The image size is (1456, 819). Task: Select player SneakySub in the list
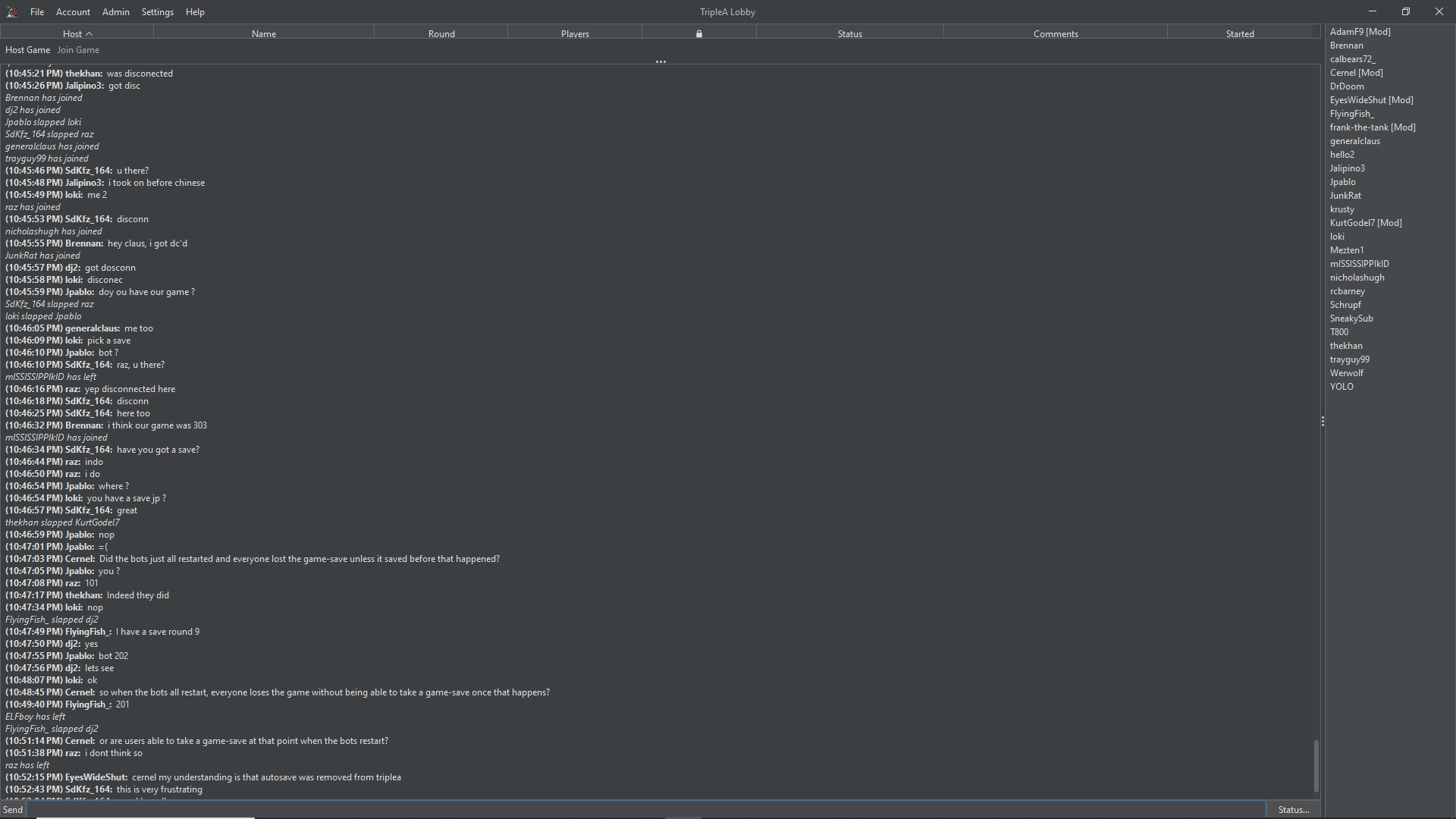(x=1351, y=318)
